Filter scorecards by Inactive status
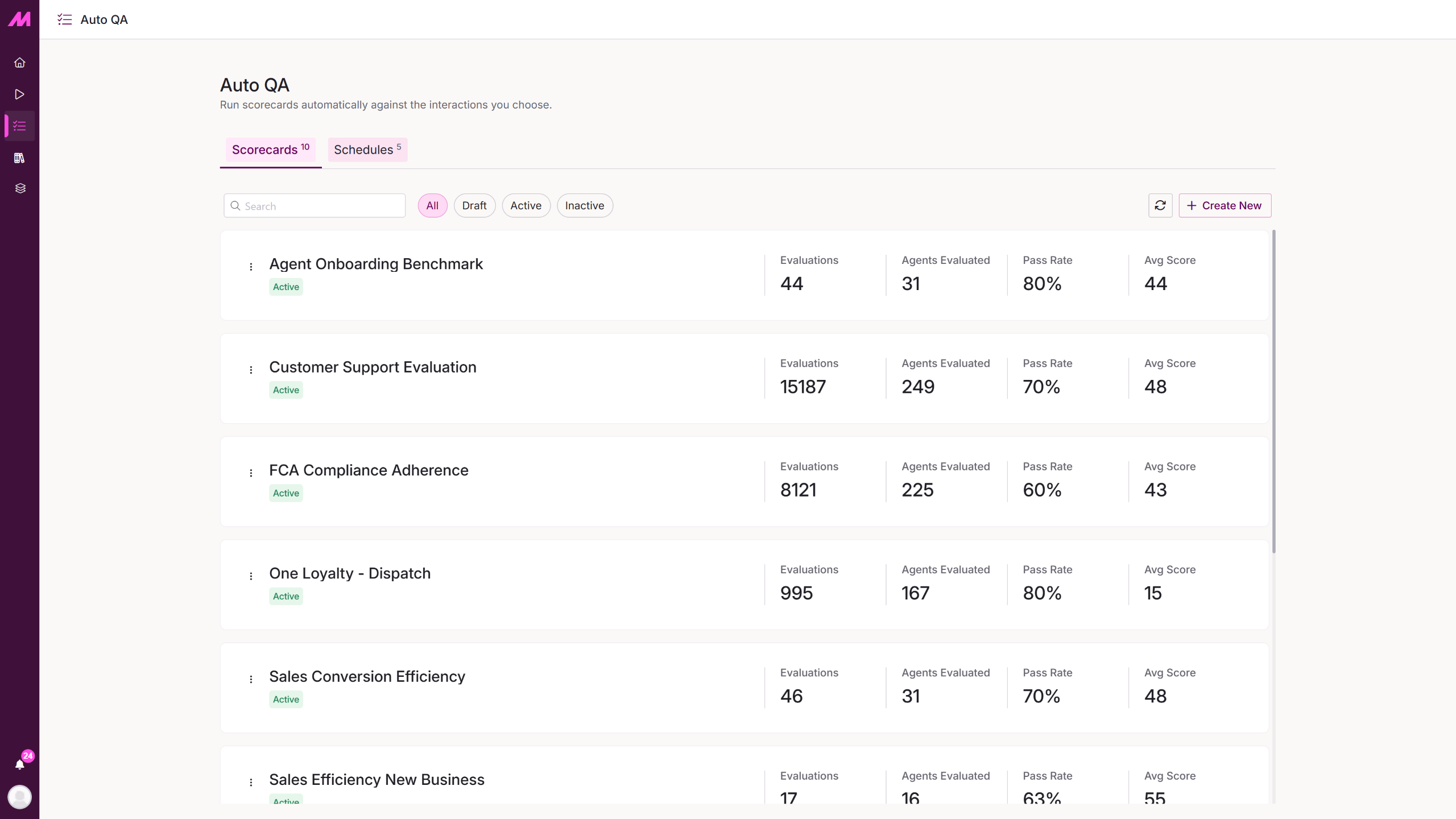This screenshot has height=819, width=1456. tap(585, 205)
